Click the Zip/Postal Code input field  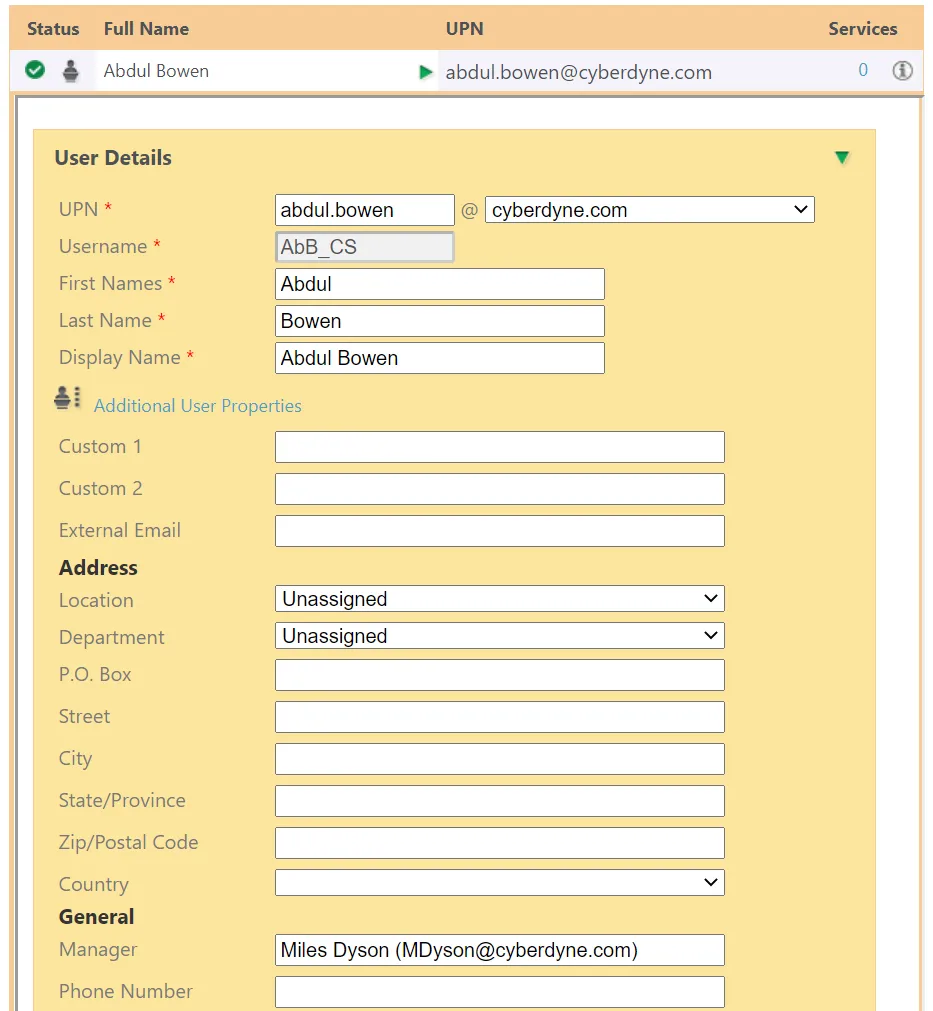[x=499, y=843]
